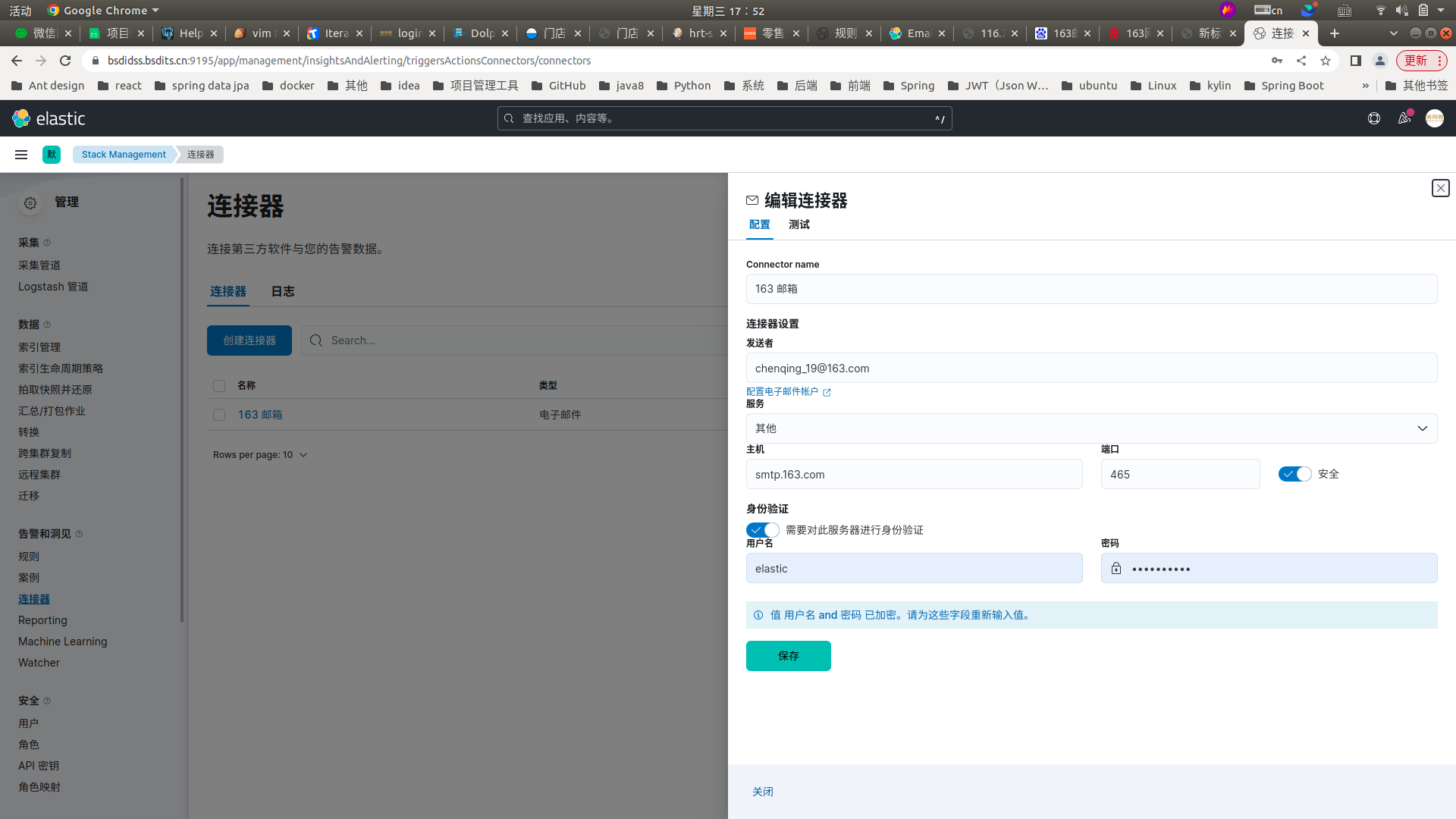Switch to the 测试 tab
The image size is (1456, 819).
coord(799,224)
